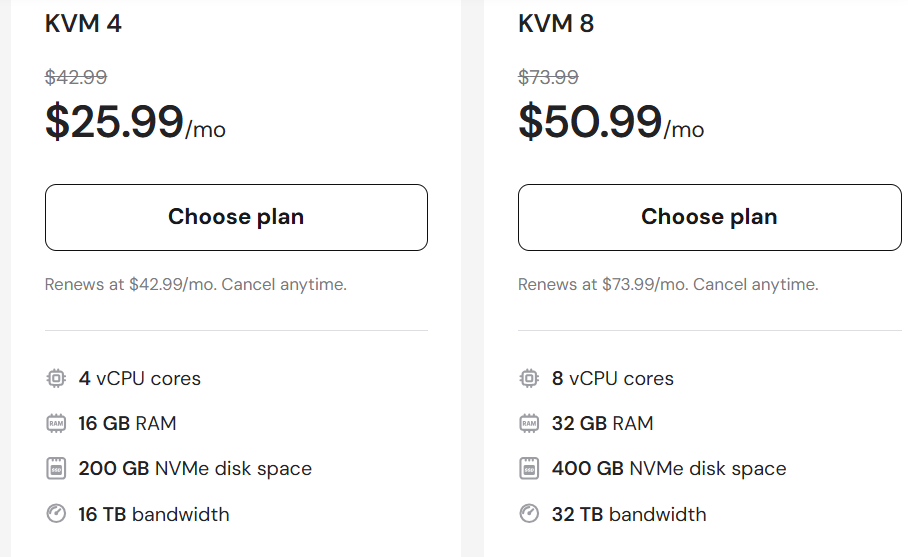This screenshot has width=908, height=557.
Task: Click the speedometer icon beside 16 TB bandwidth
Action: [56, 514]
